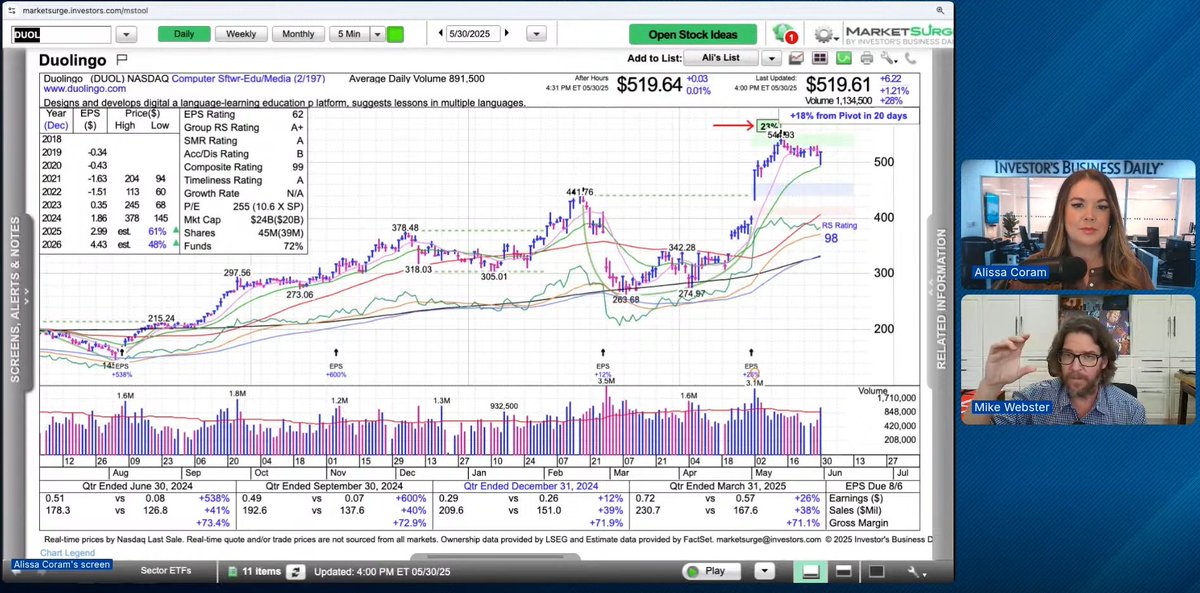The height and width of the screenshot is (593, 1200).
Task: Click the Funds 72% row
Action: coord(244,245)
